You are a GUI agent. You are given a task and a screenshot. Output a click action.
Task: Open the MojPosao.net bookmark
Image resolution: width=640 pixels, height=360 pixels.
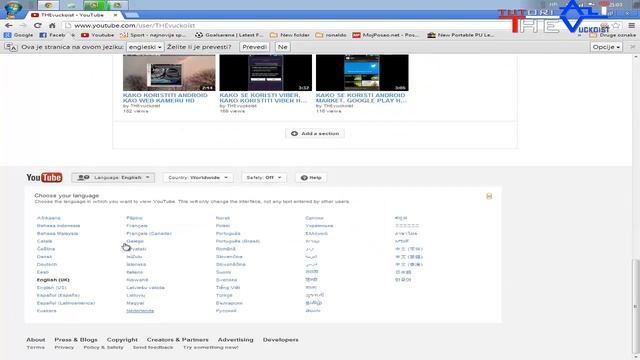coord(386,35)
